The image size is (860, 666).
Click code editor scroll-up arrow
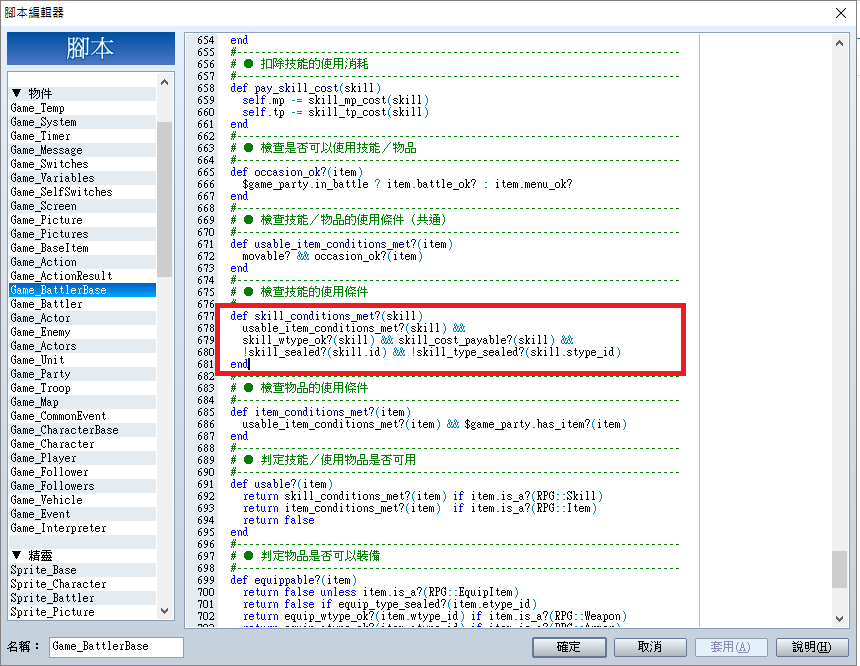839,43
